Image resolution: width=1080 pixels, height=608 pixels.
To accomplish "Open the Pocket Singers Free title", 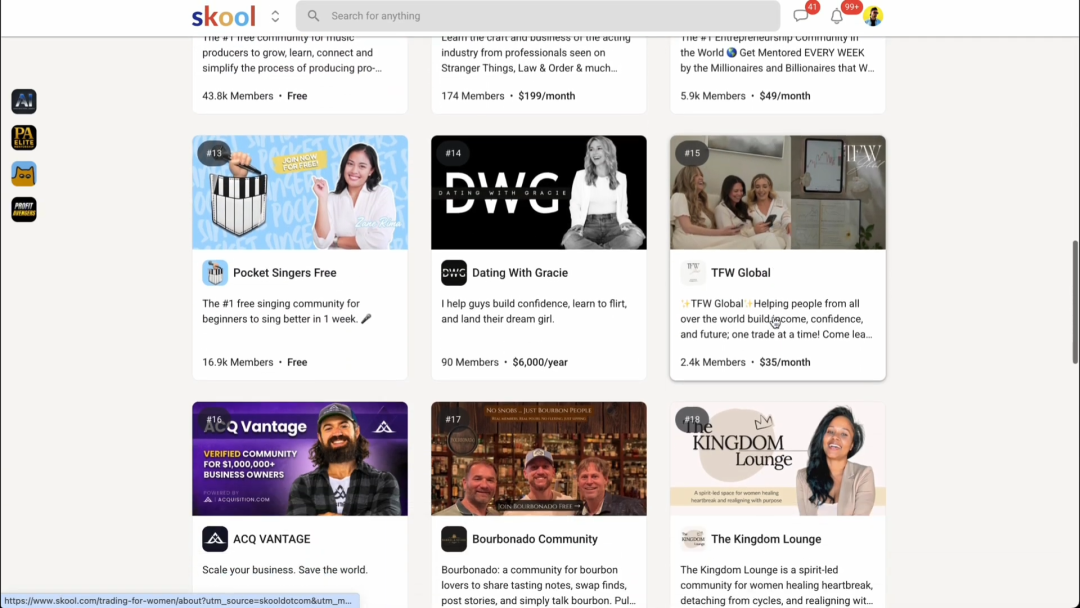I will pyautogui.click(x=284, y=273).
